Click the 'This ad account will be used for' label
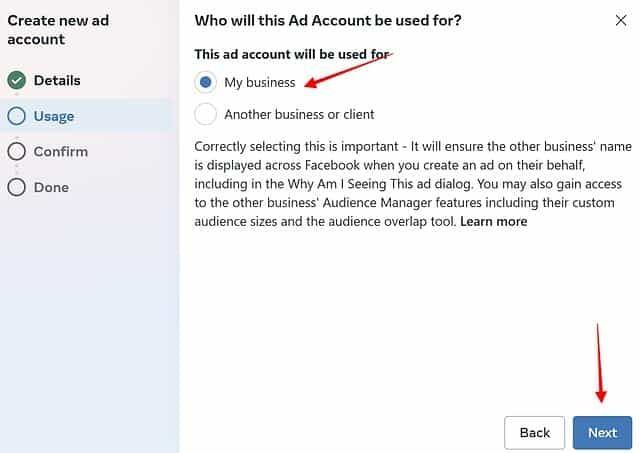 (x=291, y=54)
